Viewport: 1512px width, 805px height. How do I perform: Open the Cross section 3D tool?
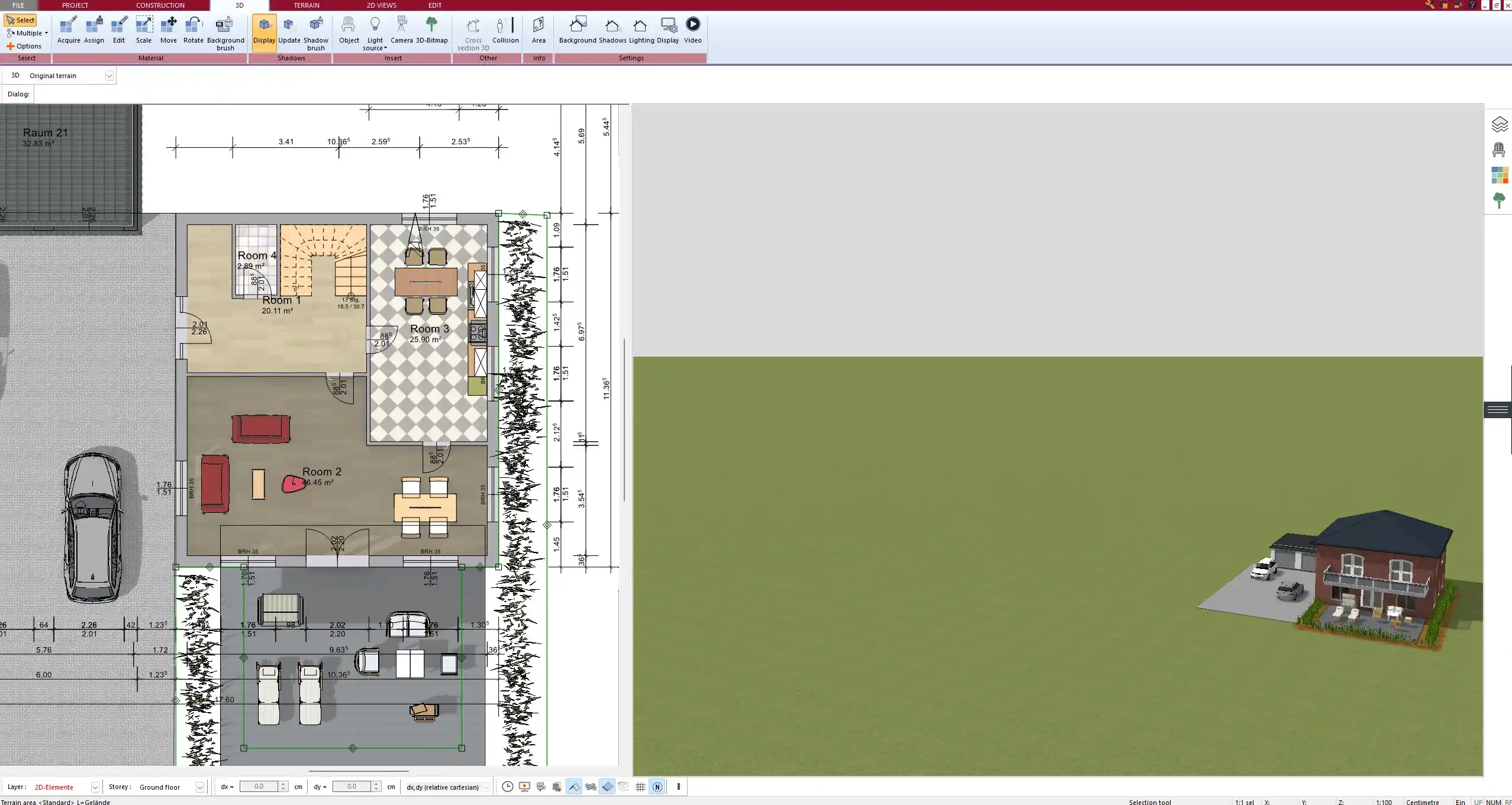coord(473,34)
